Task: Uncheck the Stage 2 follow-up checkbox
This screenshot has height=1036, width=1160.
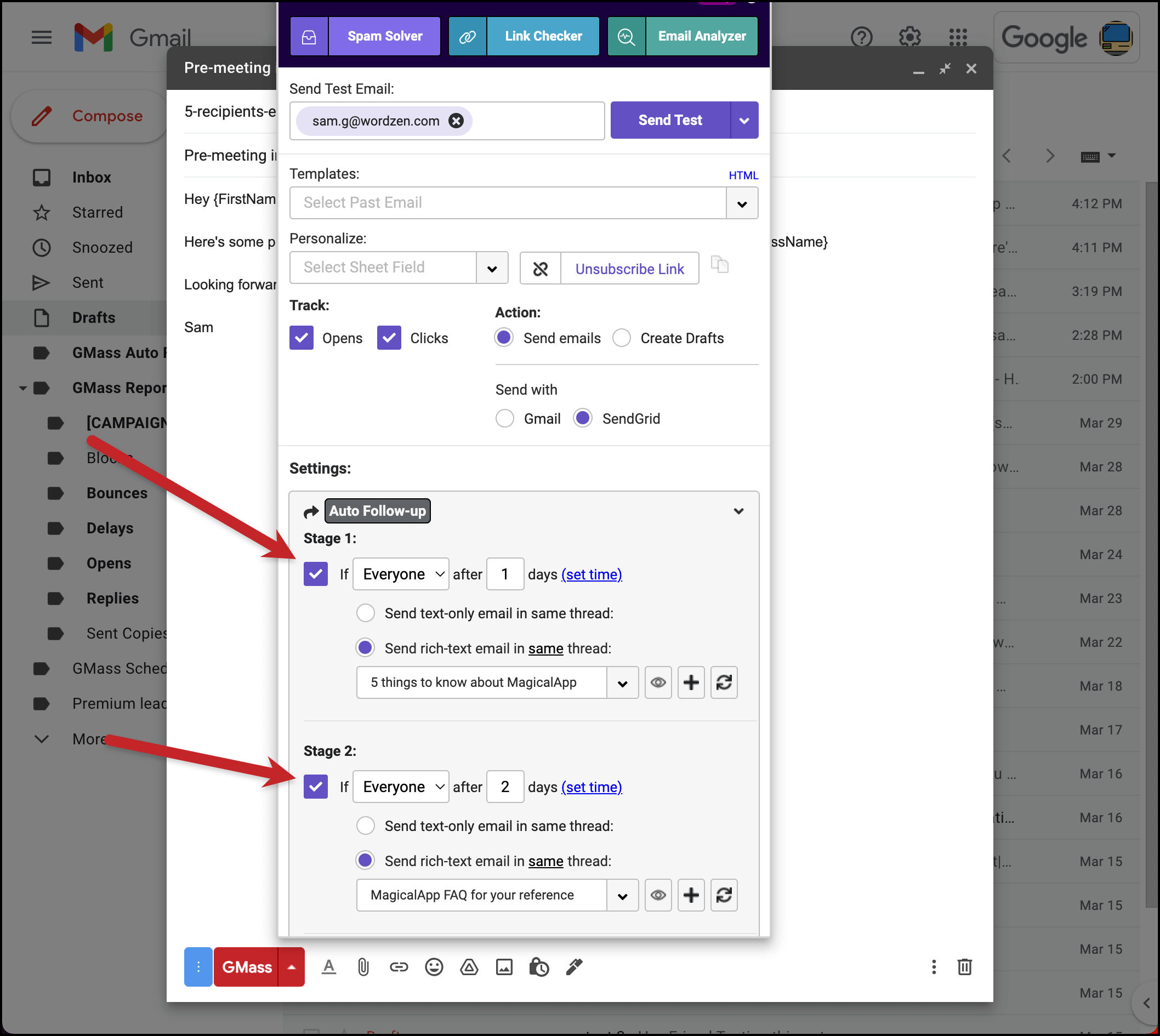Action: pyautogui.click(x=315, y=787)
